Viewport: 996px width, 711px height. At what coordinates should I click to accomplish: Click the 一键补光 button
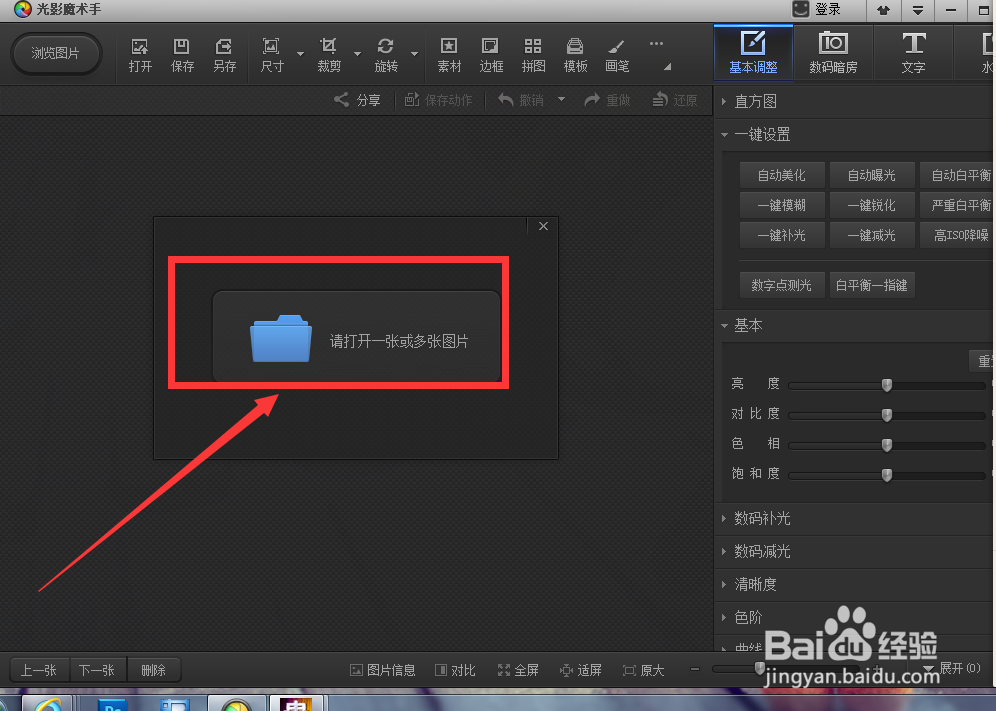click(782, 235)
